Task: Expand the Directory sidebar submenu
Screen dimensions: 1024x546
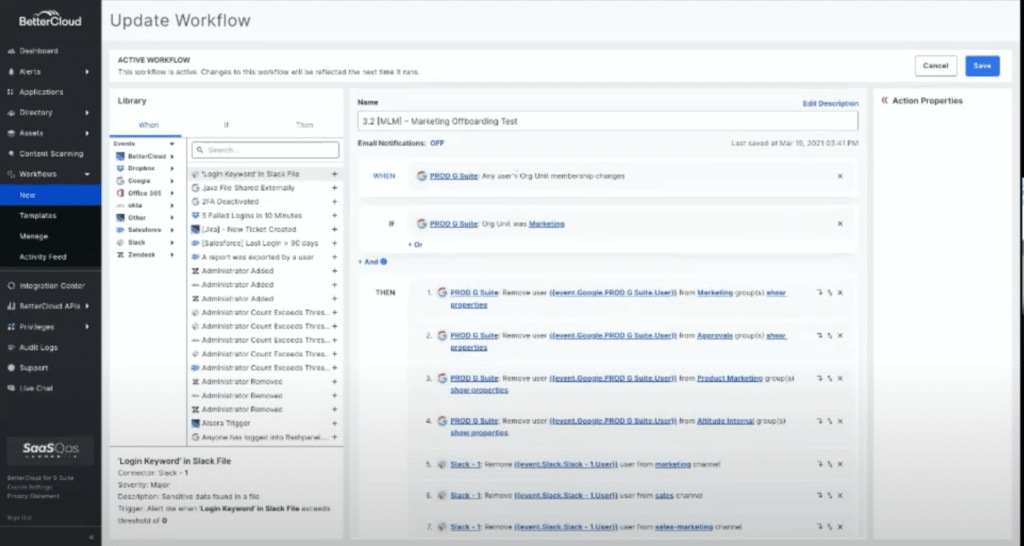Action: click(x=87, y=113)
